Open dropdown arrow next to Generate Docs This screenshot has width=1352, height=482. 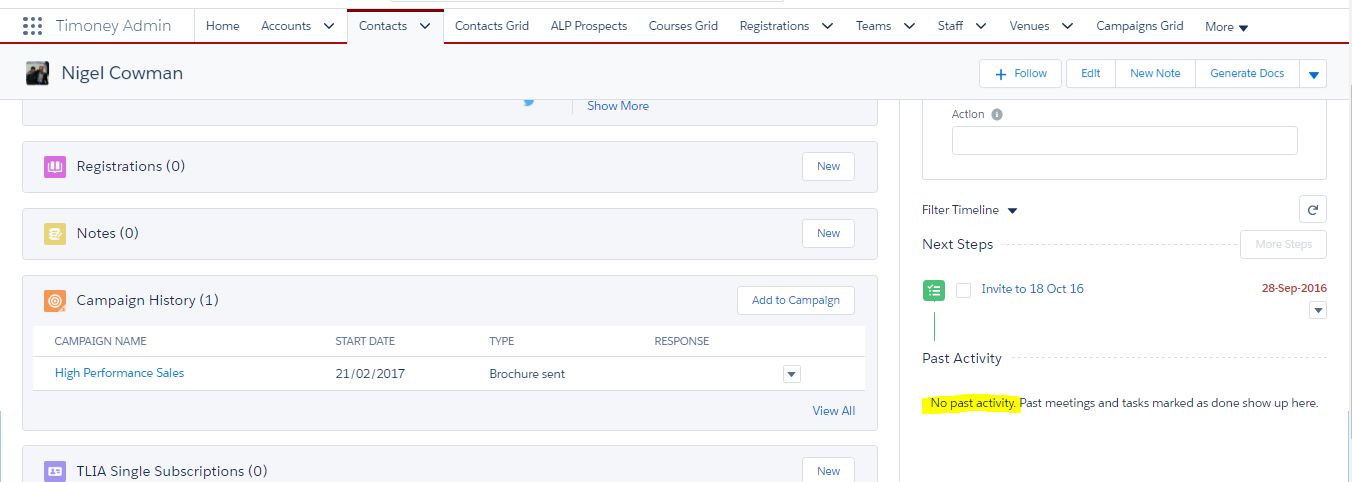(1313, 74)
